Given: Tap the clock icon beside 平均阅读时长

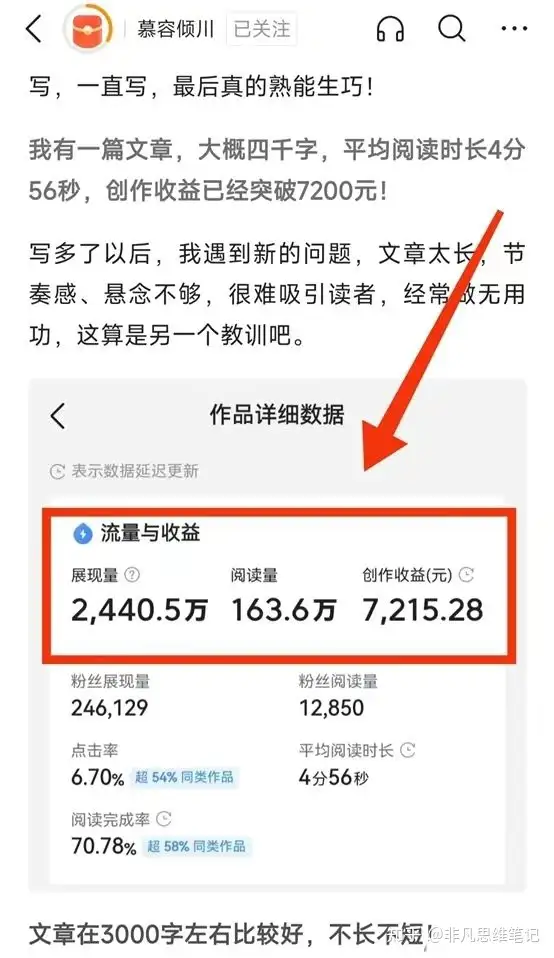Looking at the screenshot, I should (x=407, y=750).
